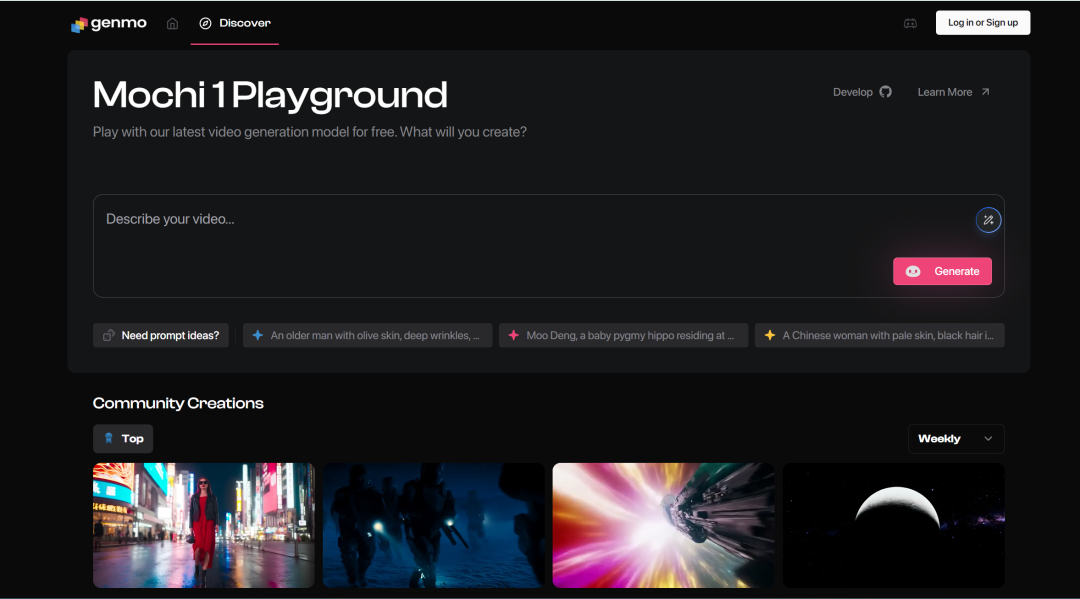Click the Mochi 1 Playground title
This screenshot has width=1080, height=599.
270,95
